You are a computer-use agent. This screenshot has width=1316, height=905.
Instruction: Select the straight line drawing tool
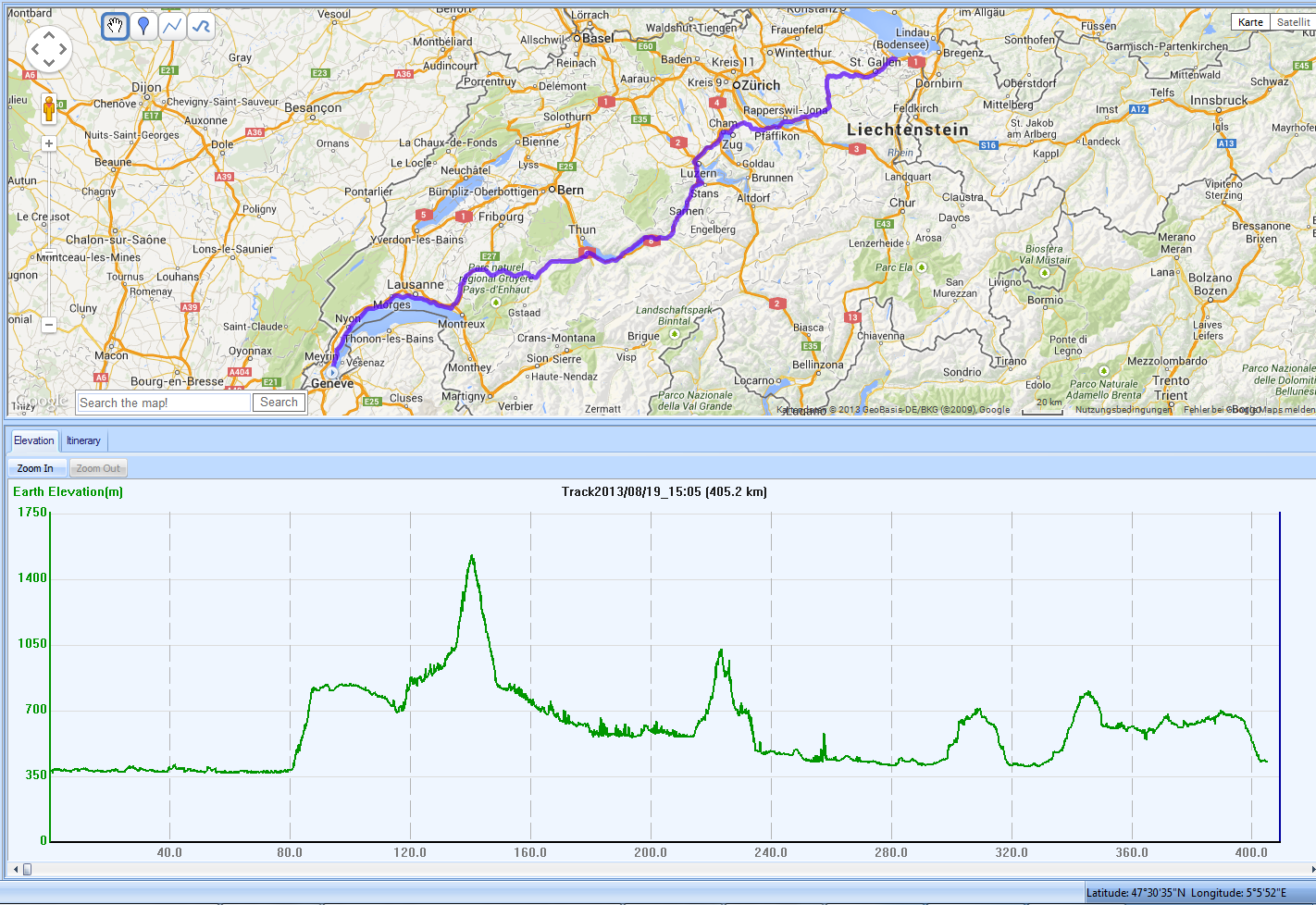pyautogui.click(x=172, y=26)
